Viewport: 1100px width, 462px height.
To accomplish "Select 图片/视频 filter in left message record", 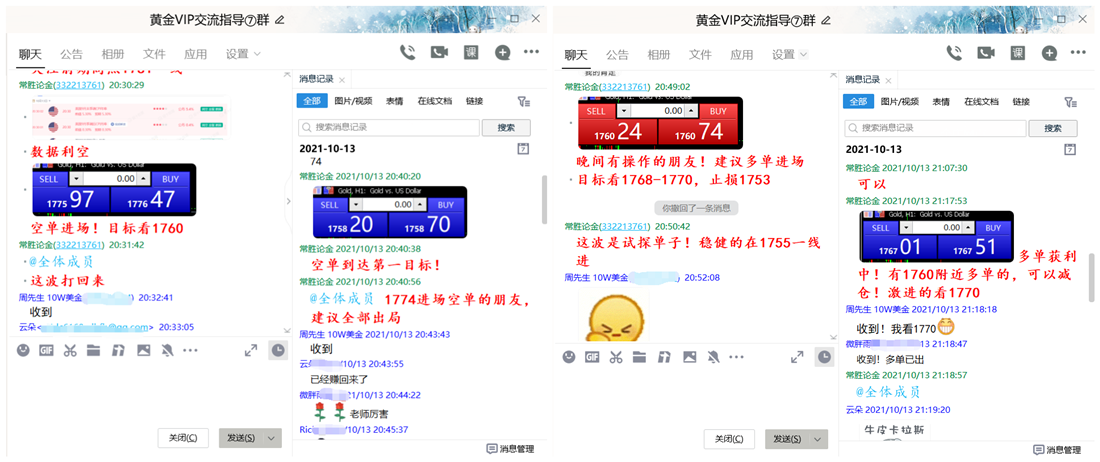I will coord(353,101).
